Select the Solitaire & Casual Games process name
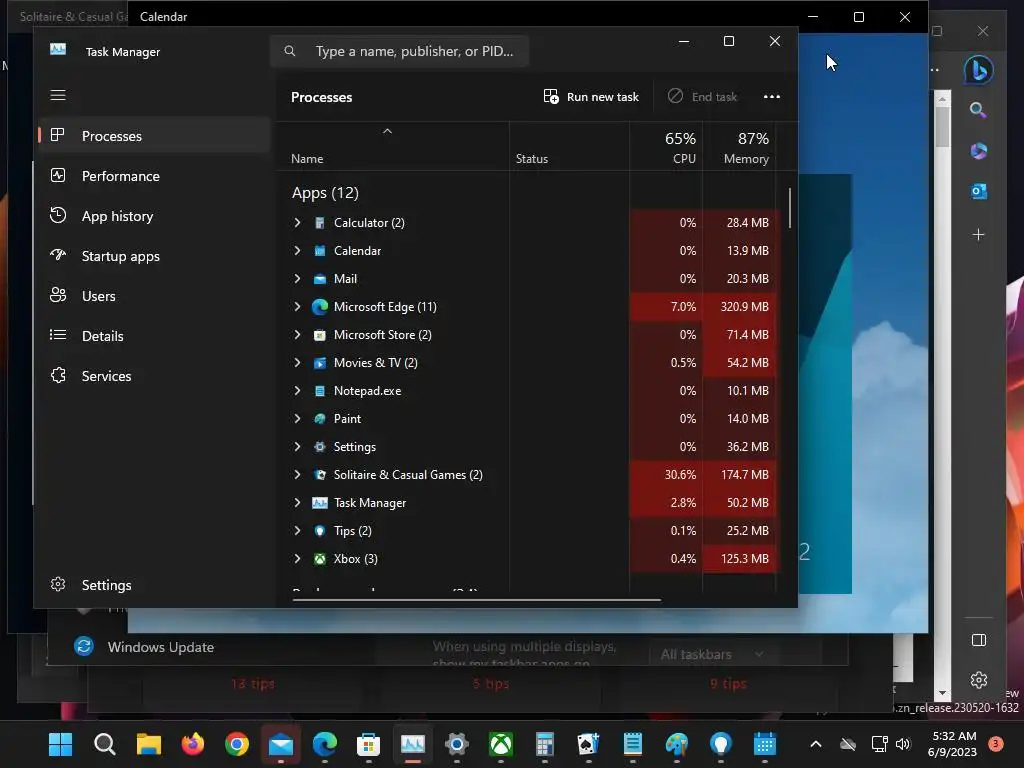 pos(408,475)
